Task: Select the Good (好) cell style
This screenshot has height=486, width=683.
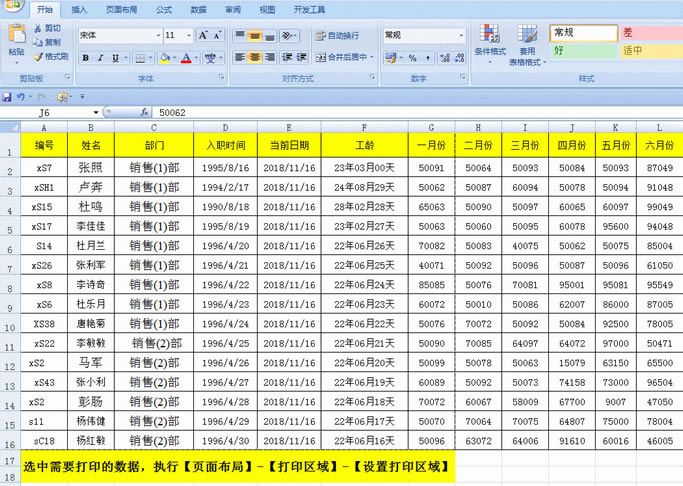Action: [x=584, y=51]
